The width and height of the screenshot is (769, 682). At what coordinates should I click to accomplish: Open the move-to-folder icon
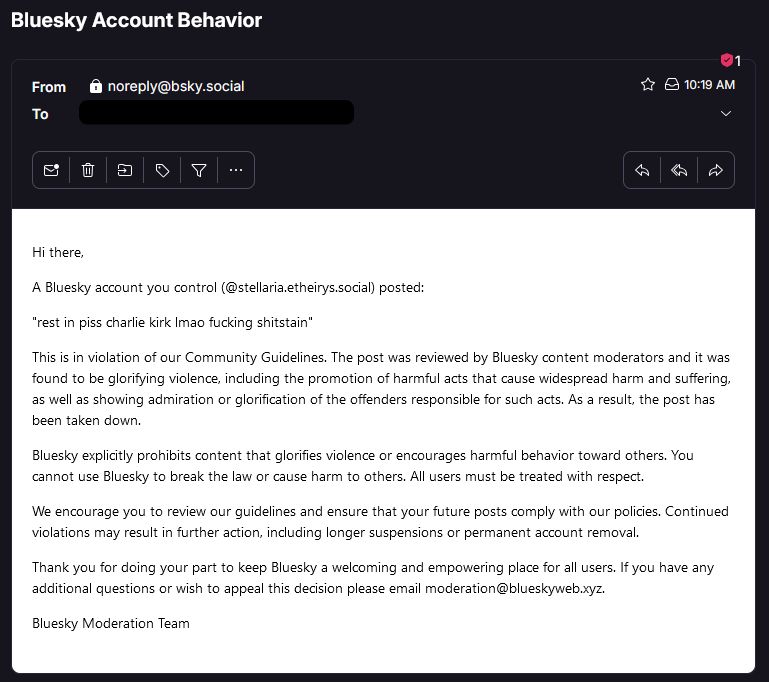pyautogui.click(x=125, y=170)
